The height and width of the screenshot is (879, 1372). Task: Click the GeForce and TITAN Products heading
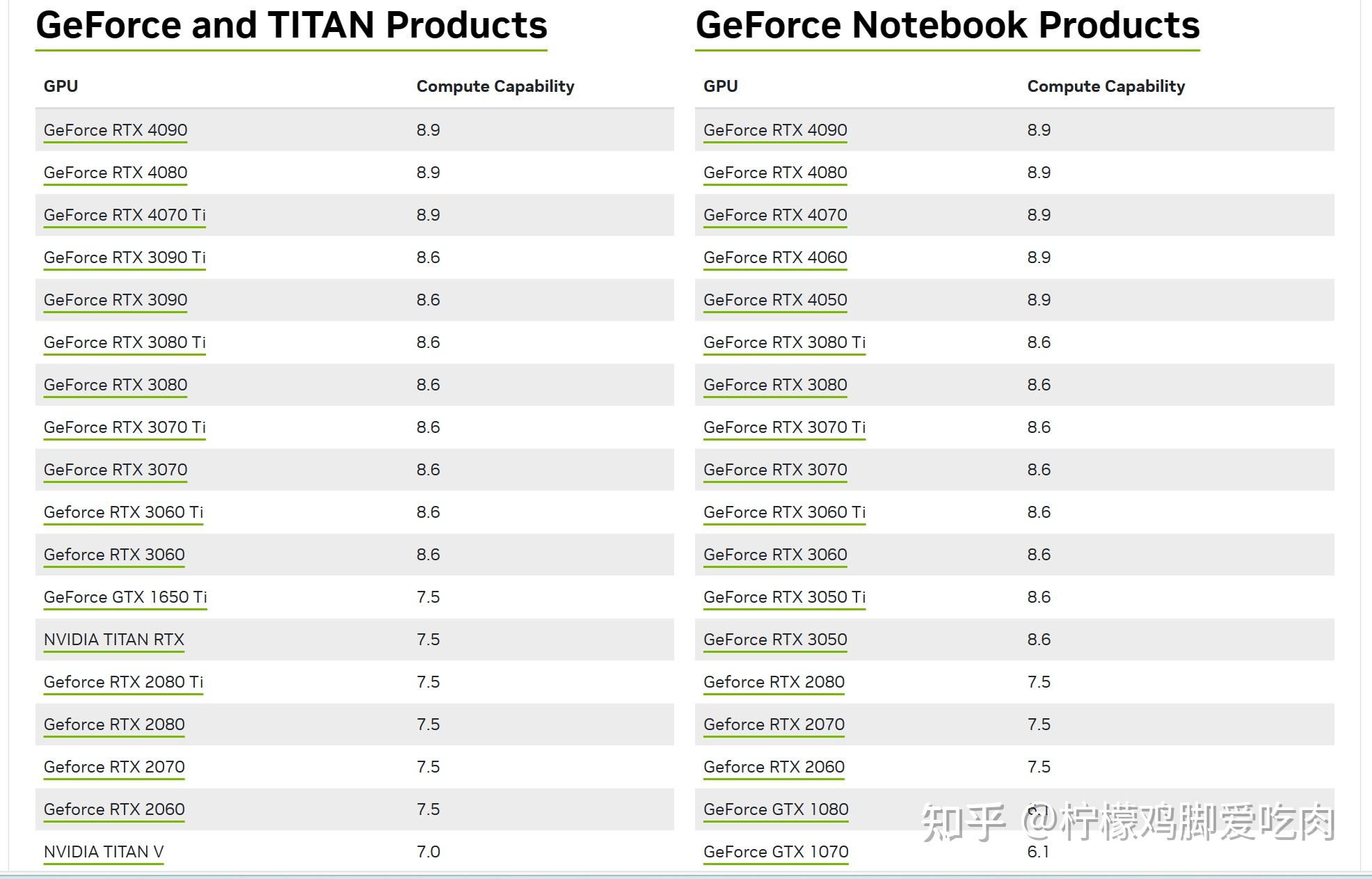click(x=292, y=26)
